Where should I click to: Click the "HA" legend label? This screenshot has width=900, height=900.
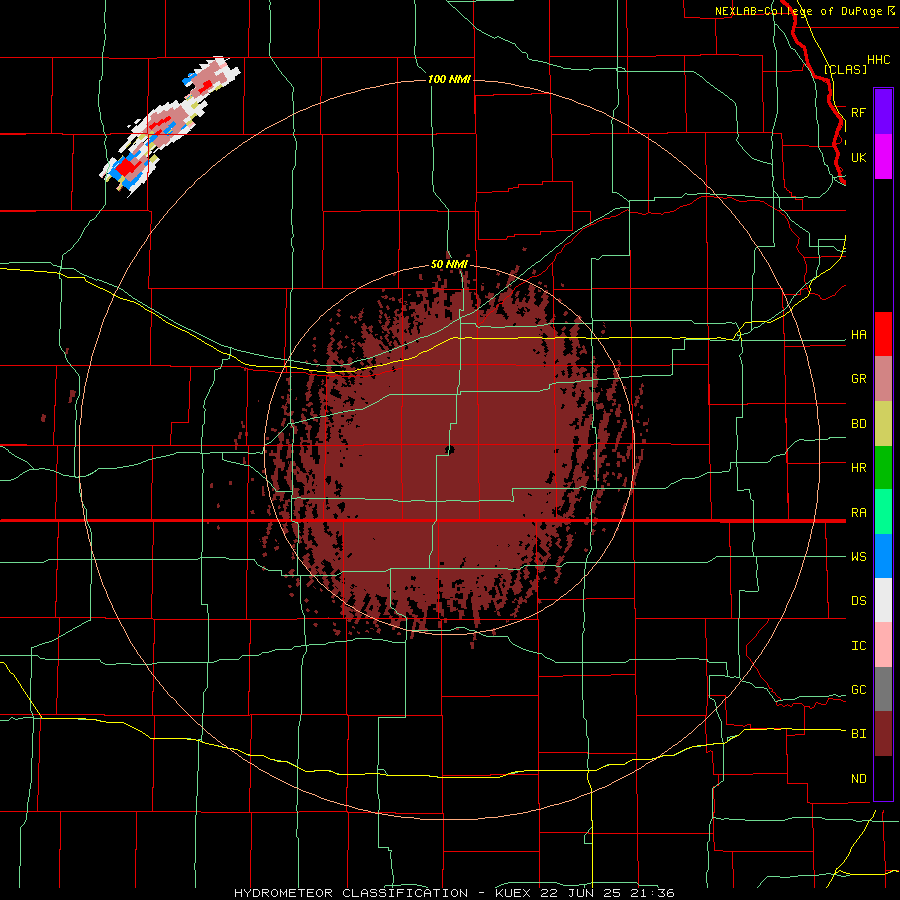pos(859,335)
